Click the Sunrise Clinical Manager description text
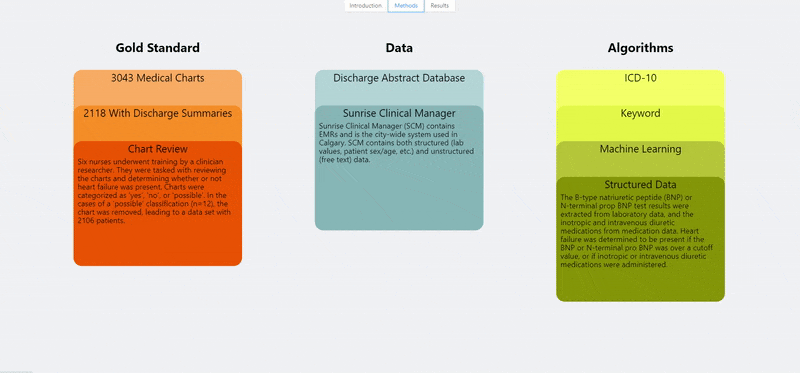 [396, 143]
